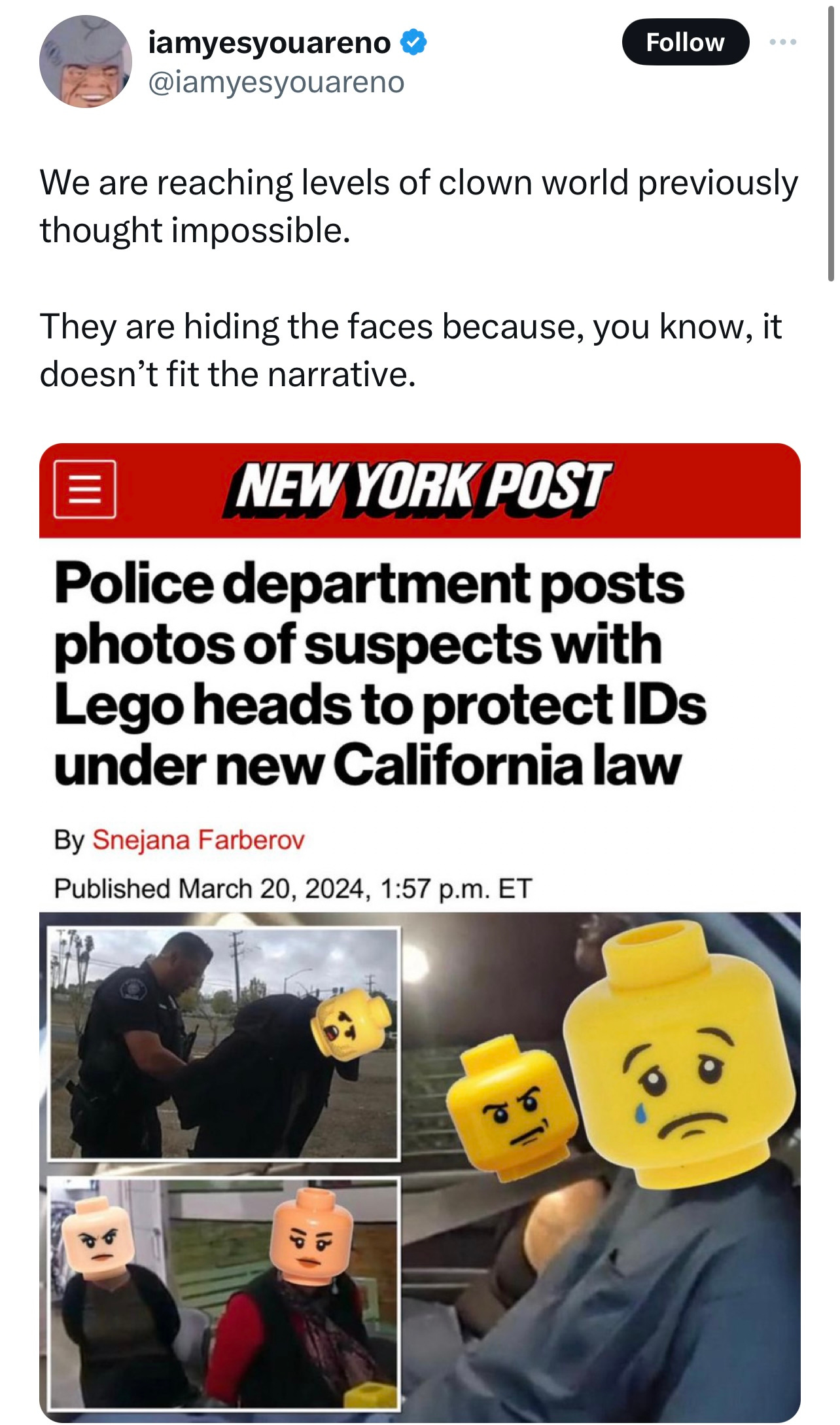
Task: Tap the 'hiding the faces' tweet paragraph
Action: tap(411, 350)
